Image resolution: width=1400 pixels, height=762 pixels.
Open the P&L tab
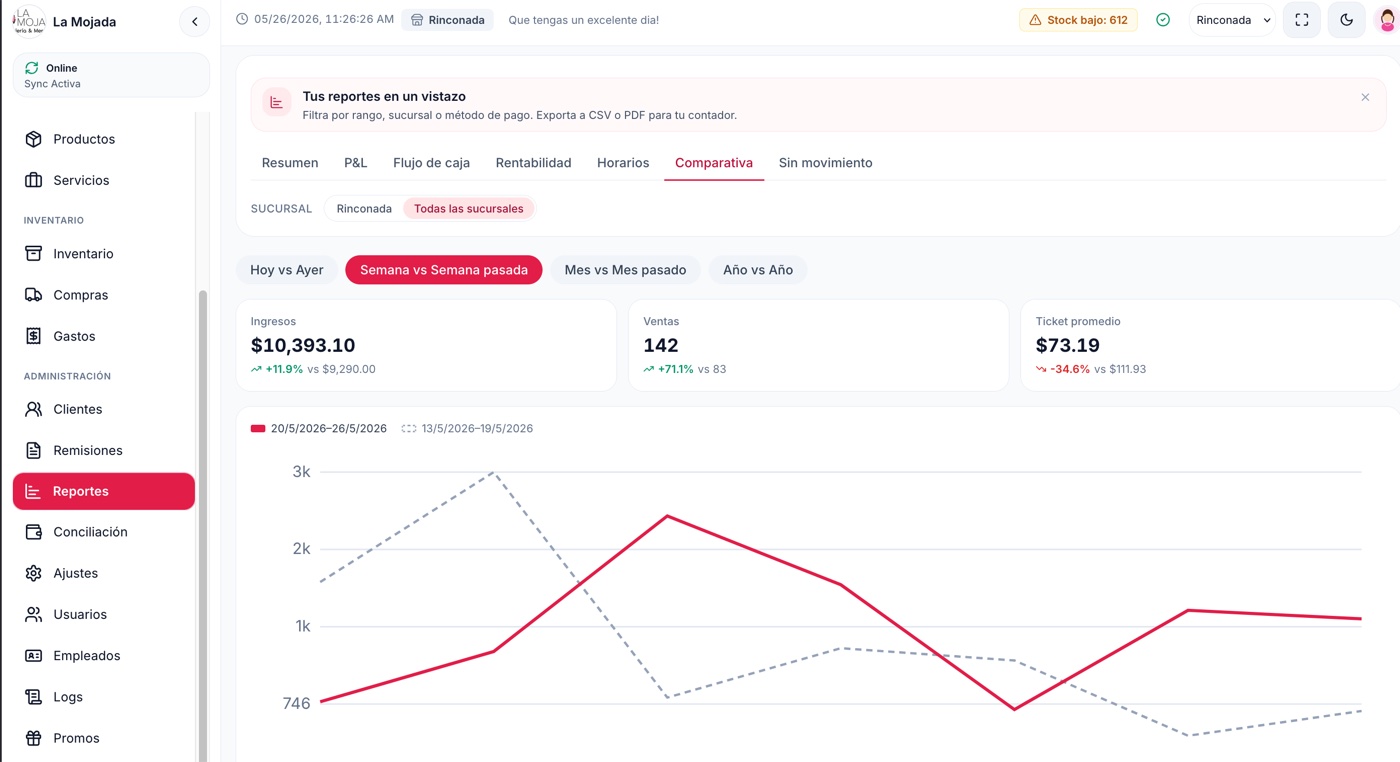[x=355, y=163]
